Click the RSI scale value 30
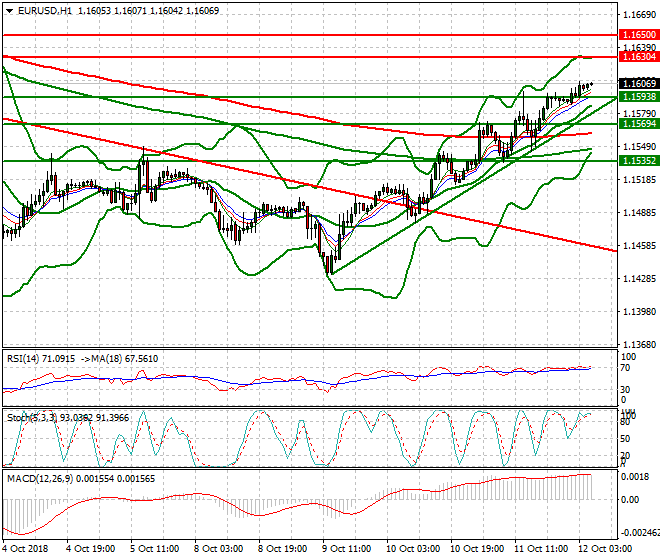Screen dimensions: 660x560 point(625,389)
